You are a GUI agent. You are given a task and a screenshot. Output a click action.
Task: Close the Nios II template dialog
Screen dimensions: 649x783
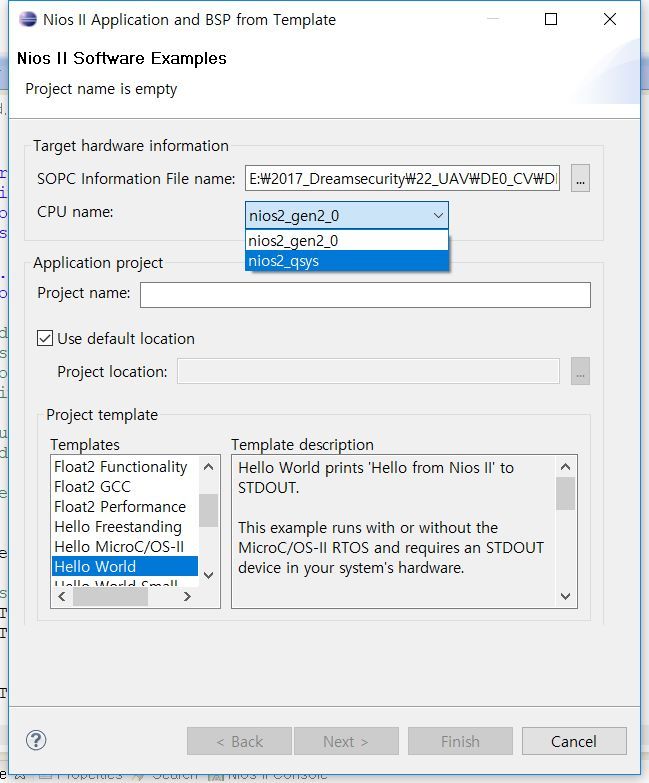pyautogui.click(x=610, y=19)
